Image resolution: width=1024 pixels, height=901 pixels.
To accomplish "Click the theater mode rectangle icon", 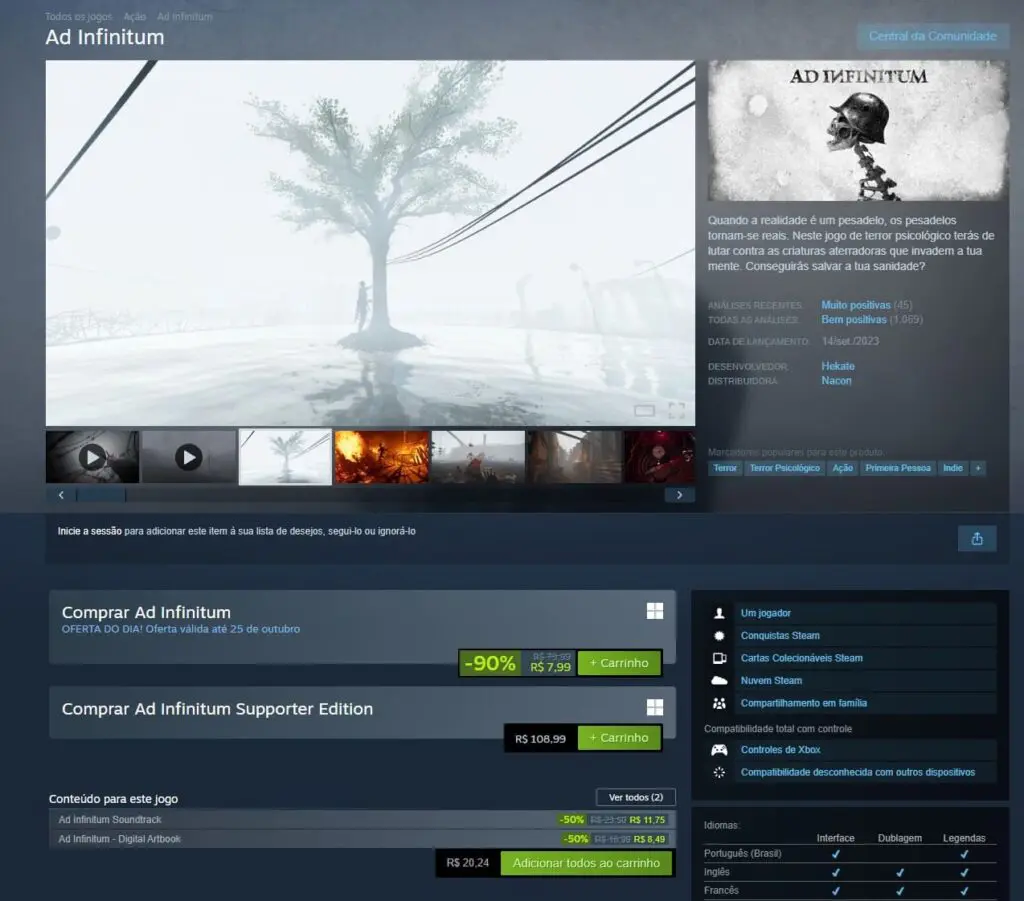I will pyautogui.click(x=644, y=410).
